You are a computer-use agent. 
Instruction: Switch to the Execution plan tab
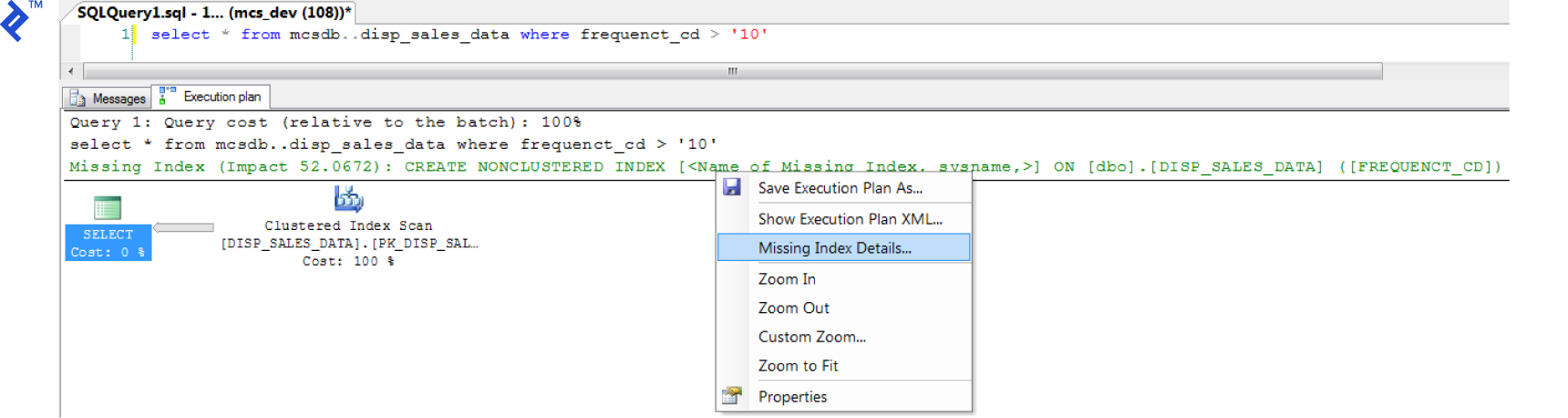(211, 97)
